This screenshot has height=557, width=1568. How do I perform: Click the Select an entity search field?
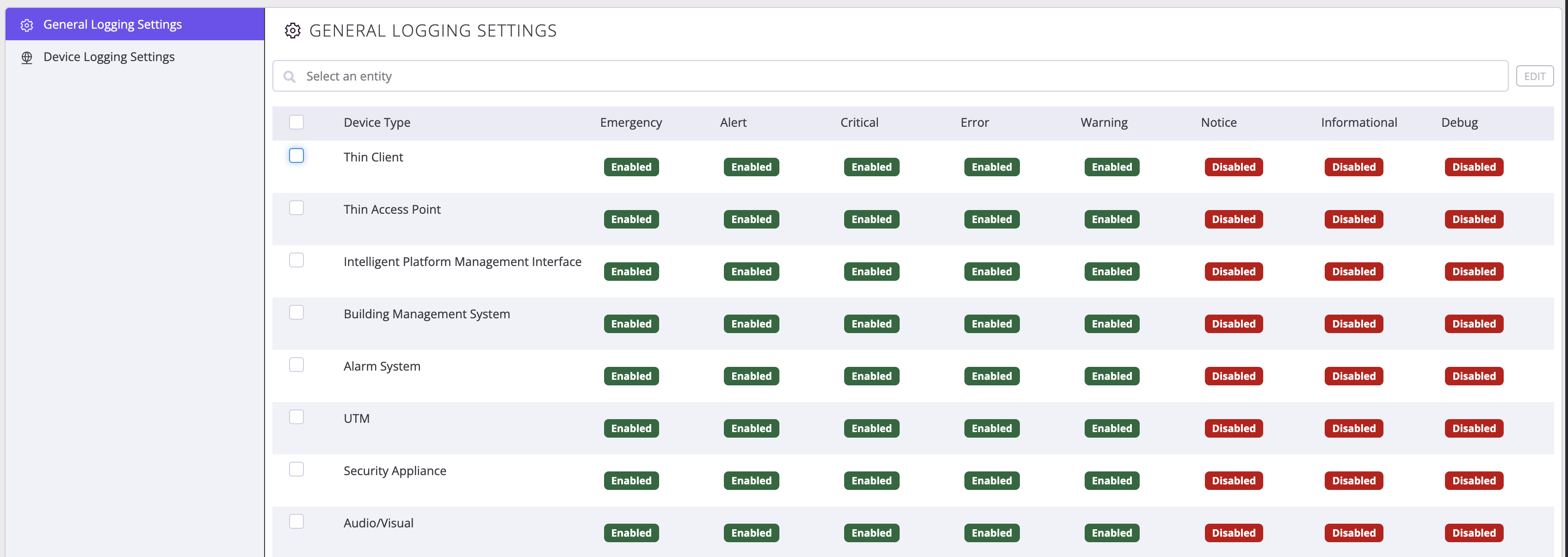pyautogui.click(x=890, y=76)
